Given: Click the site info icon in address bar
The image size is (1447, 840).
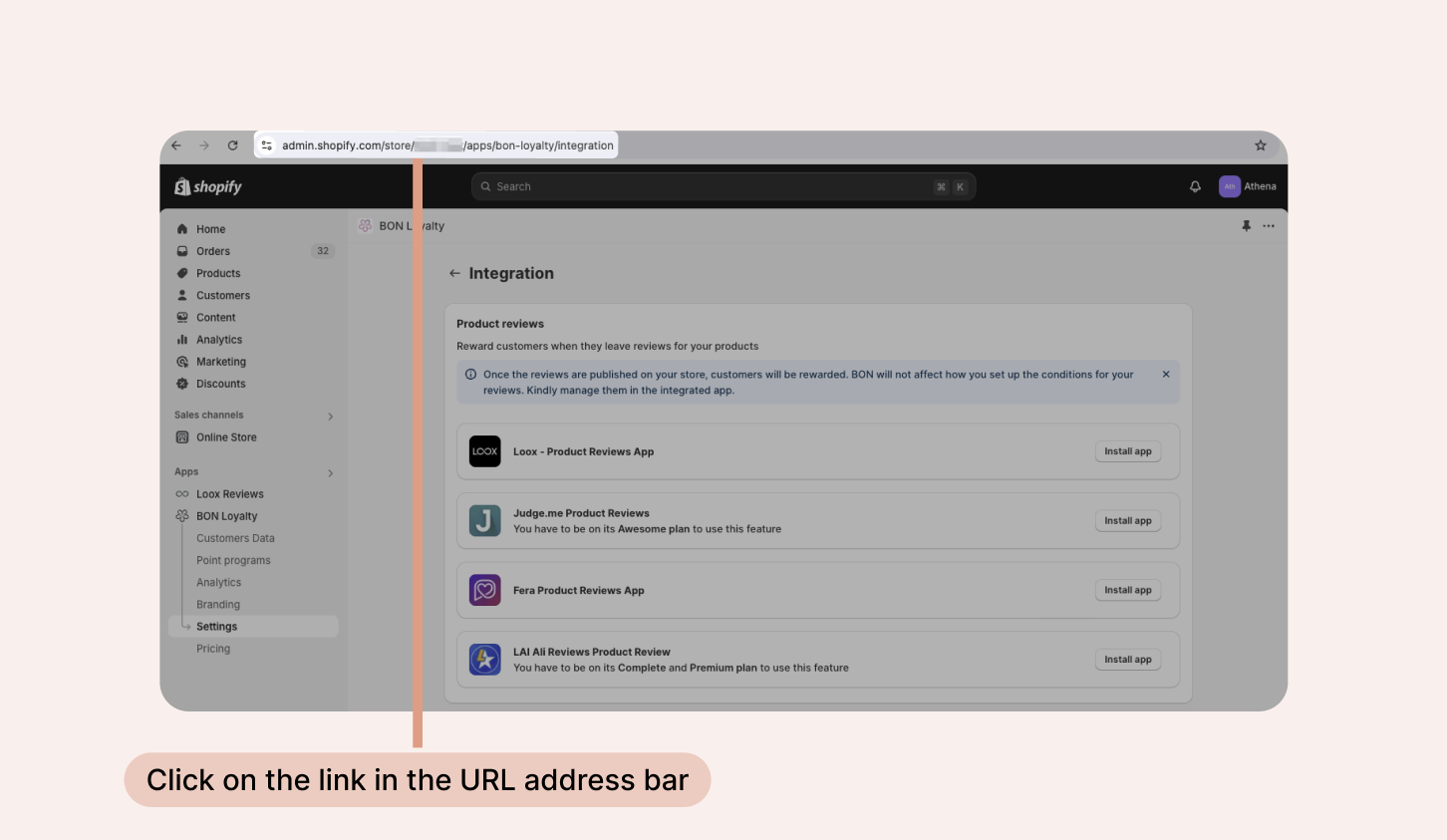Looking at the screenshot, I should (266, 145).
